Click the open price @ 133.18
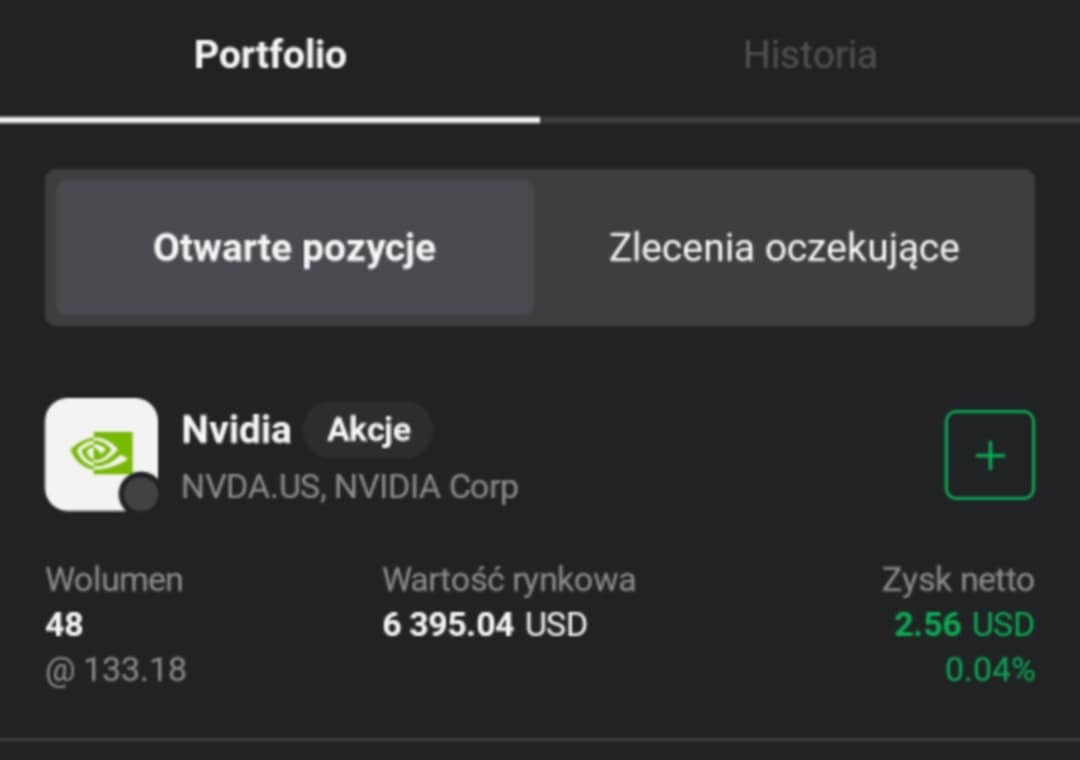 (x=116, y=669)
